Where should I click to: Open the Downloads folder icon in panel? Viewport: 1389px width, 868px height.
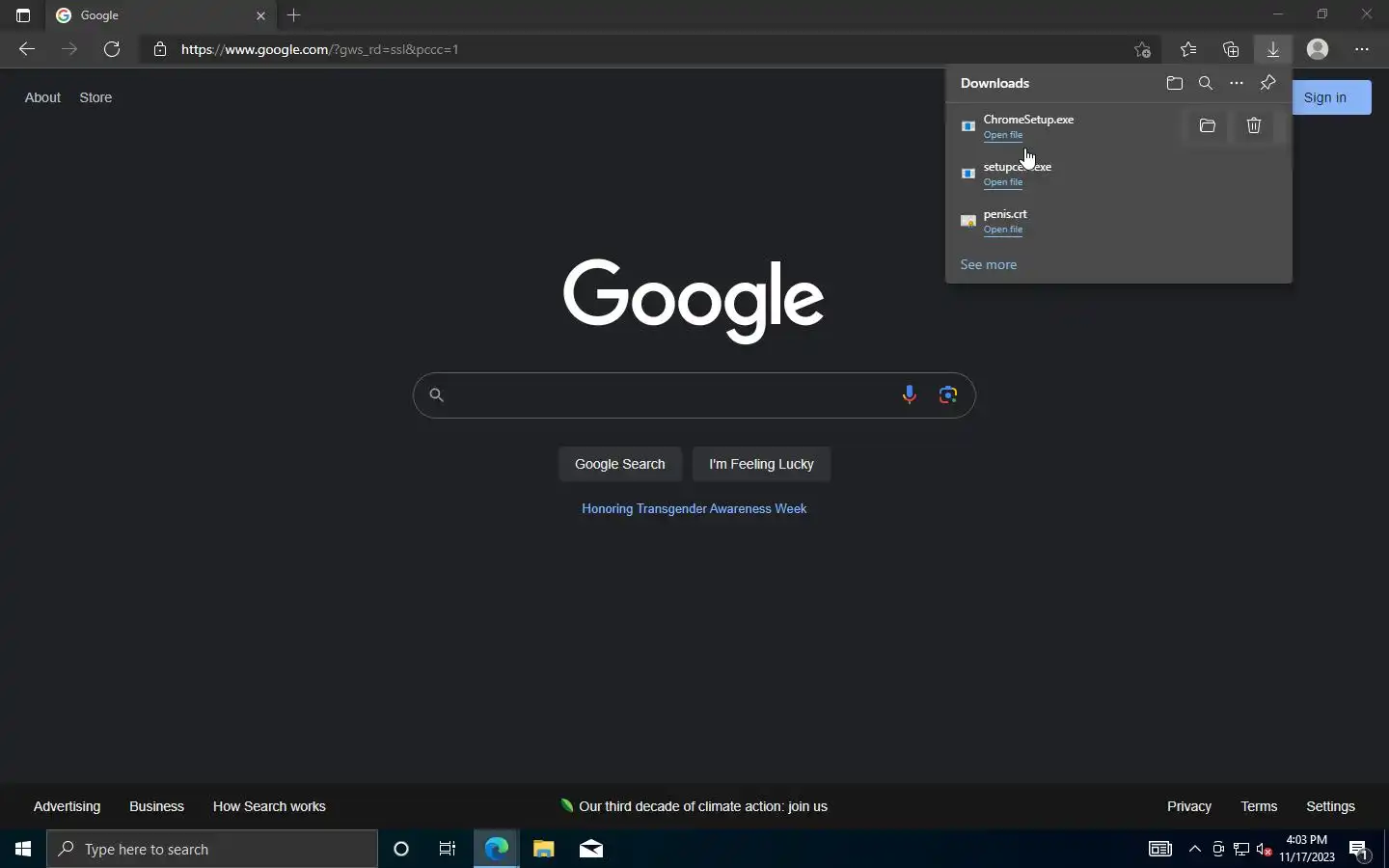pos(1175,83)
